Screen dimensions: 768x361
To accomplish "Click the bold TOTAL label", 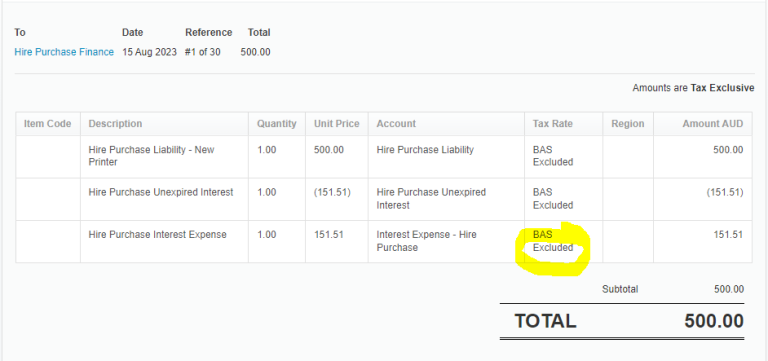I will [x=545, y=321].
